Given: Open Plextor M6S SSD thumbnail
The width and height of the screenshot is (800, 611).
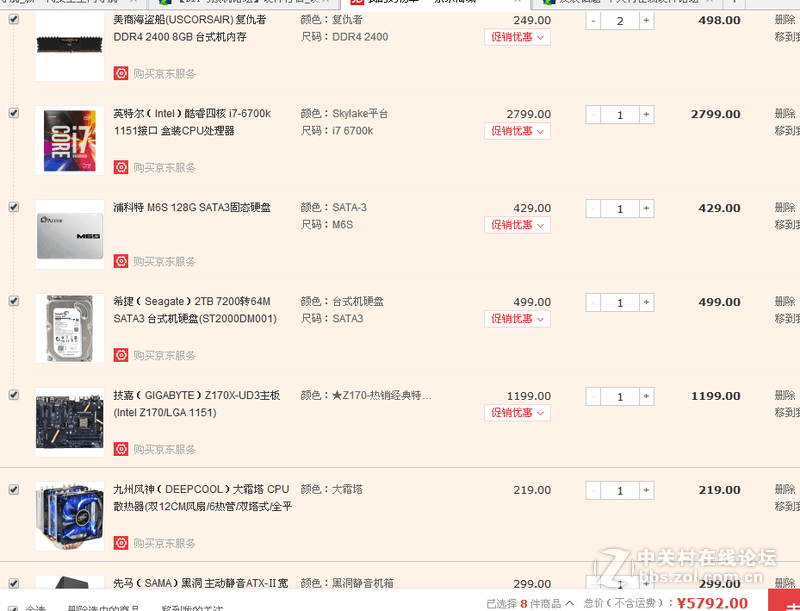Looking at the screenshot, I should [x=69, y=234].
